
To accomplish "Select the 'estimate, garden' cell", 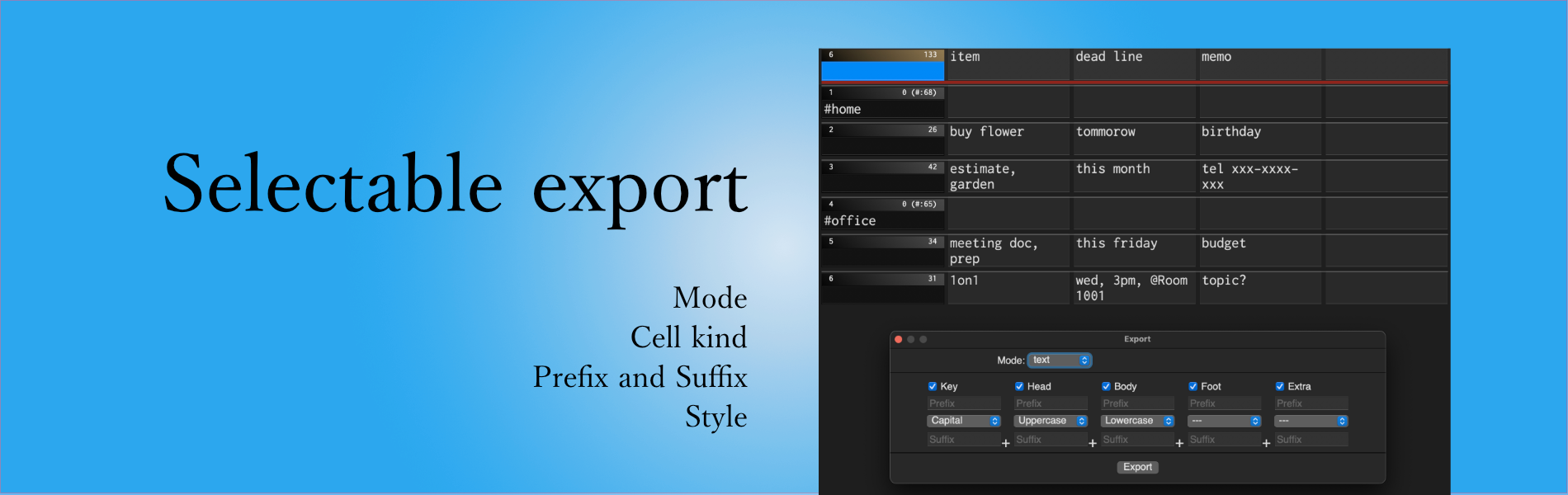I will coord(1008,177).
